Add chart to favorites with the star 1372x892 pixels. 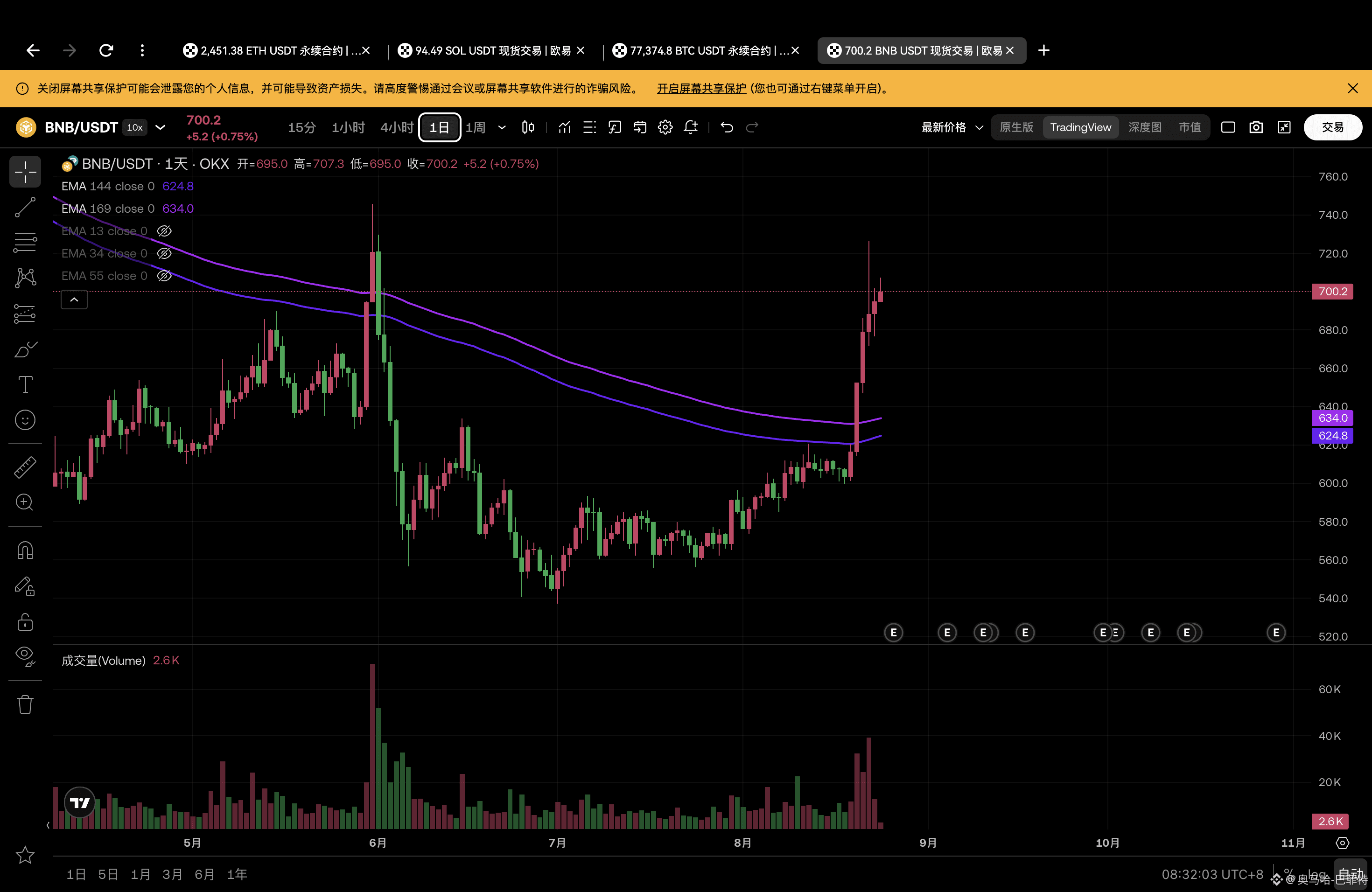pos(25,855)
